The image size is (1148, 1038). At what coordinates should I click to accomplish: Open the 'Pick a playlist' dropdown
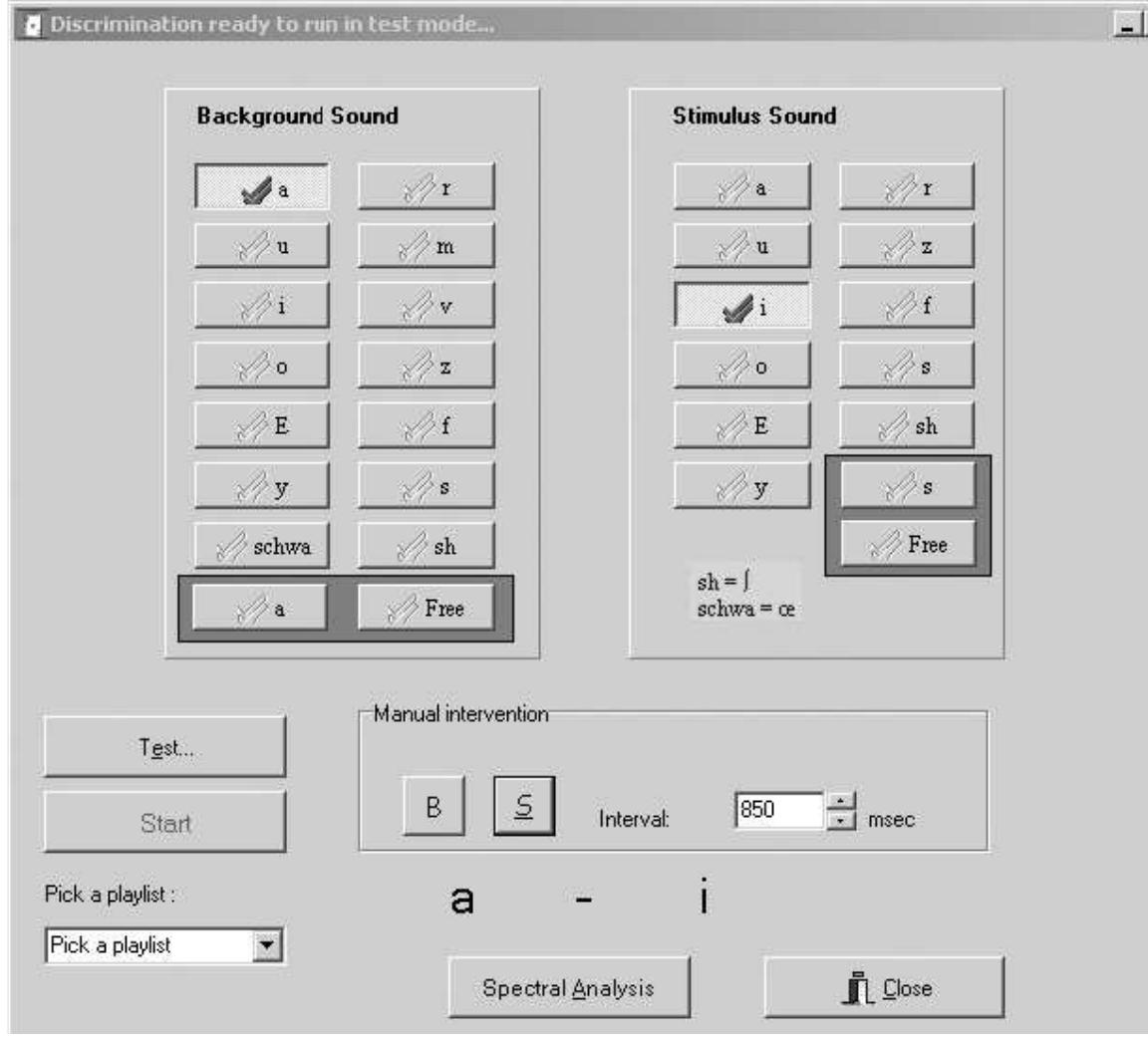[267, 945]
